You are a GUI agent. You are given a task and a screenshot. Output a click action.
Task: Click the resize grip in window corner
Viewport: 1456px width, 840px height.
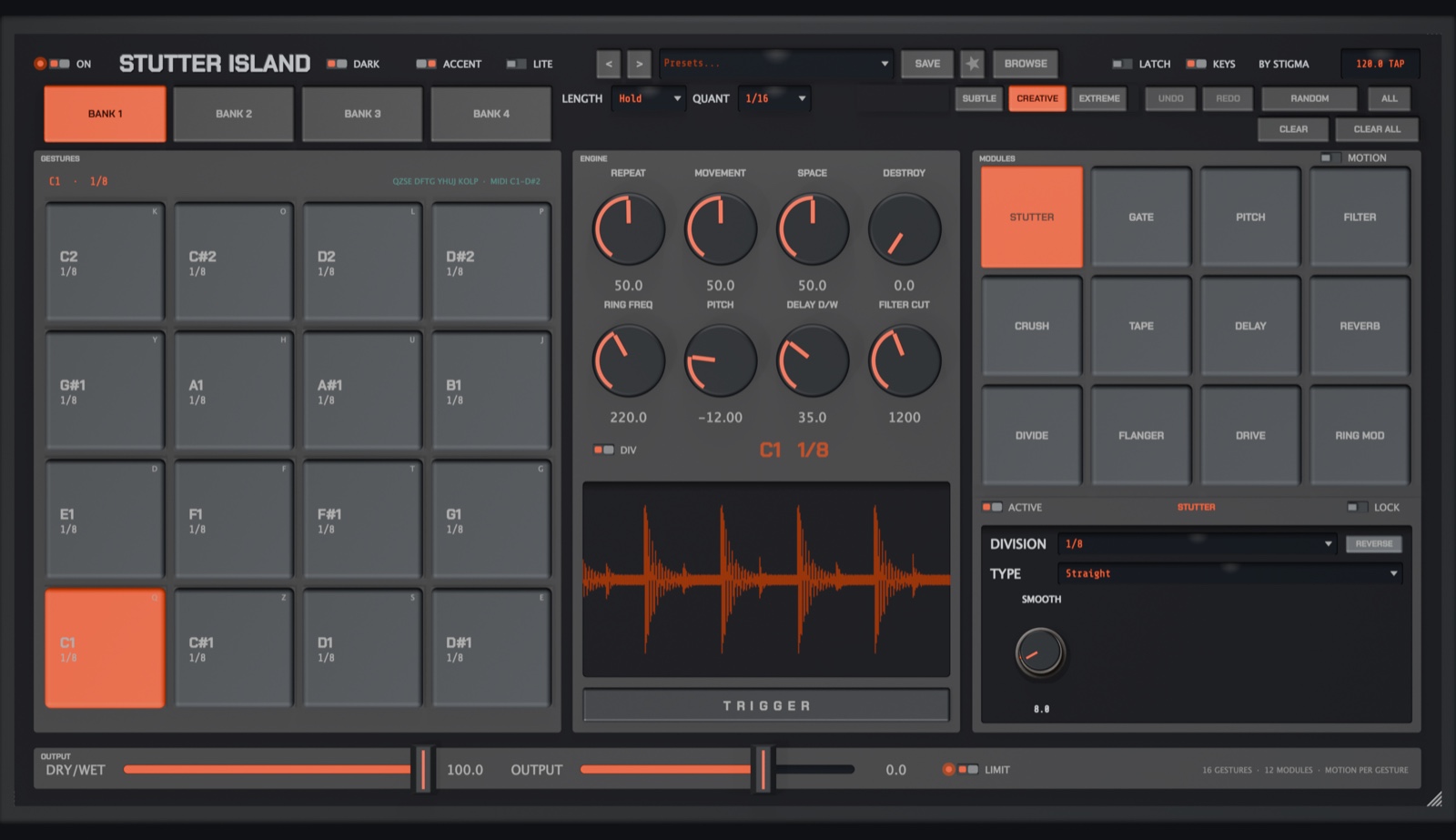click(x=1434, y=799)
